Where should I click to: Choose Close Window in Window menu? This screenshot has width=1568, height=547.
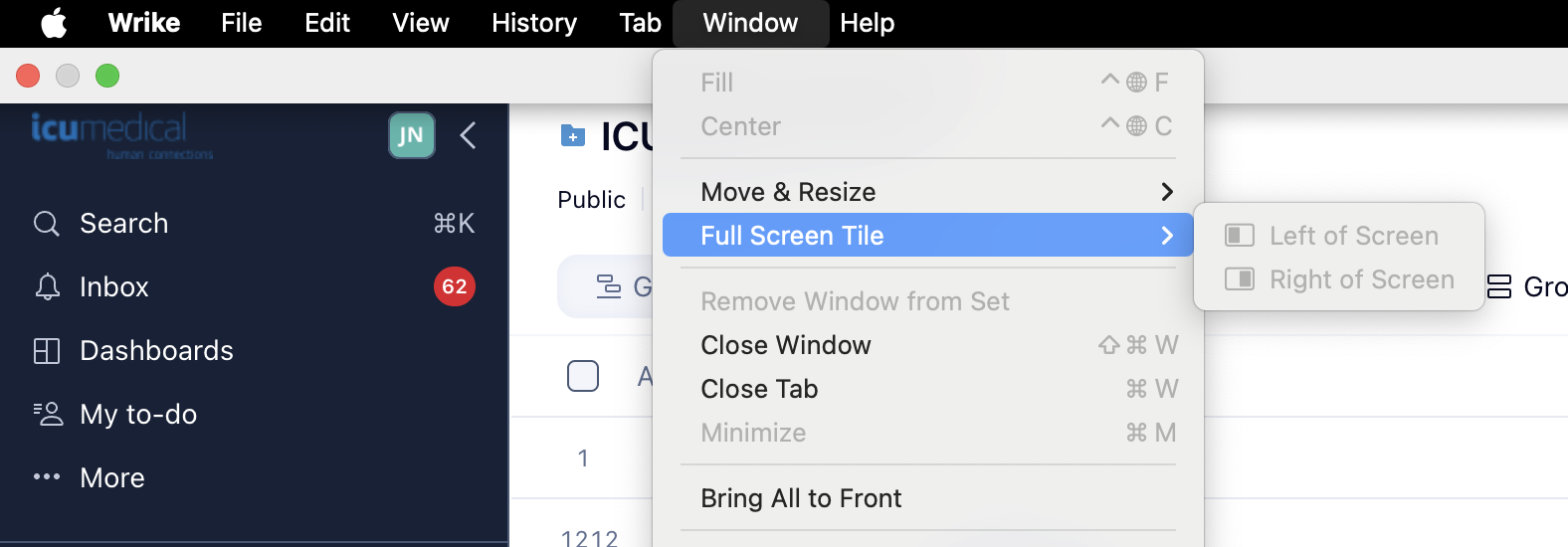click(x=785, y=345)
